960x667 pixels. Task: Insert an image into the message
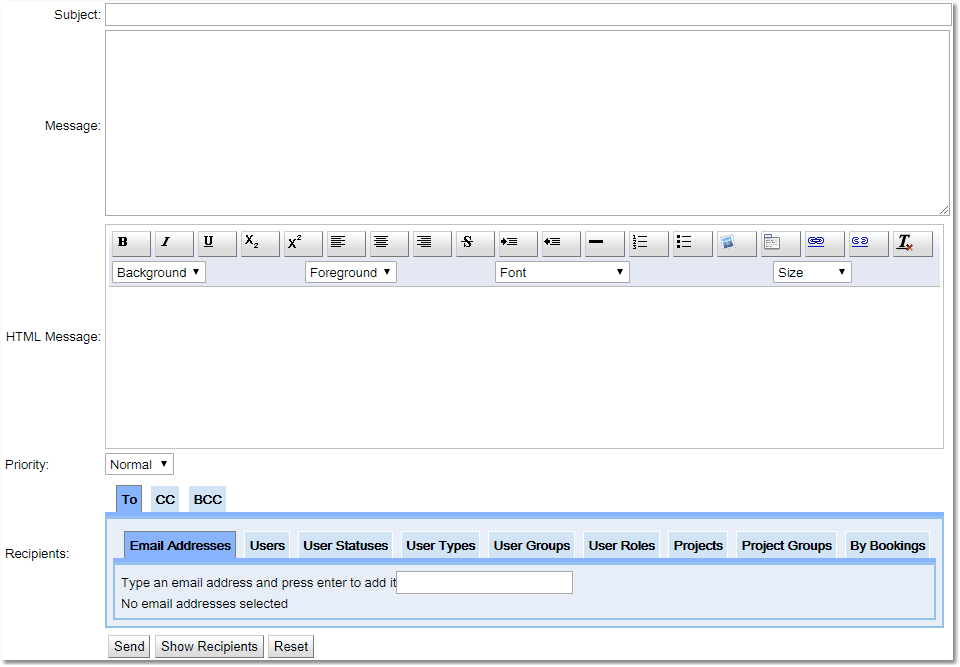click(735, 243)
